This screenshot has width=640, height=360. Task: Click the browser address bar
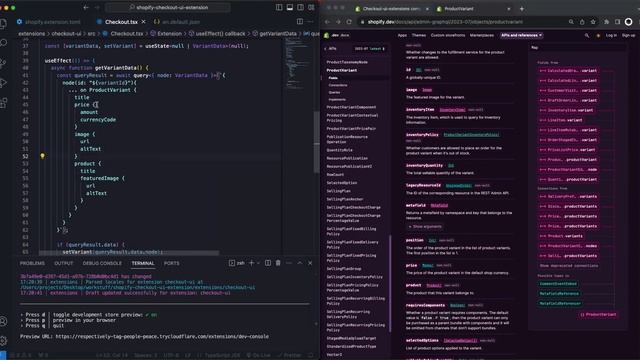(x=461, y=22)
